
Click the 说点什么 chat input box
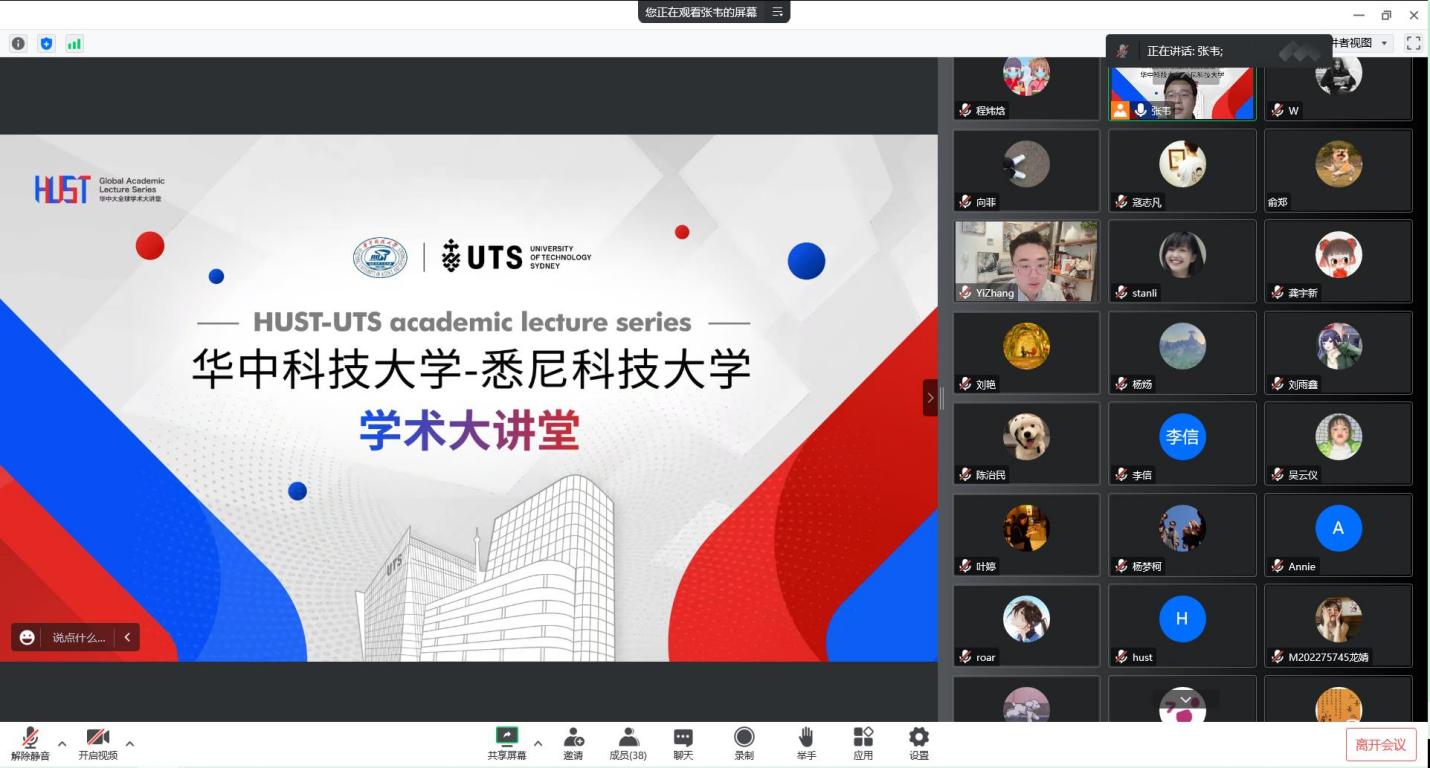click(x=79, y=637)
